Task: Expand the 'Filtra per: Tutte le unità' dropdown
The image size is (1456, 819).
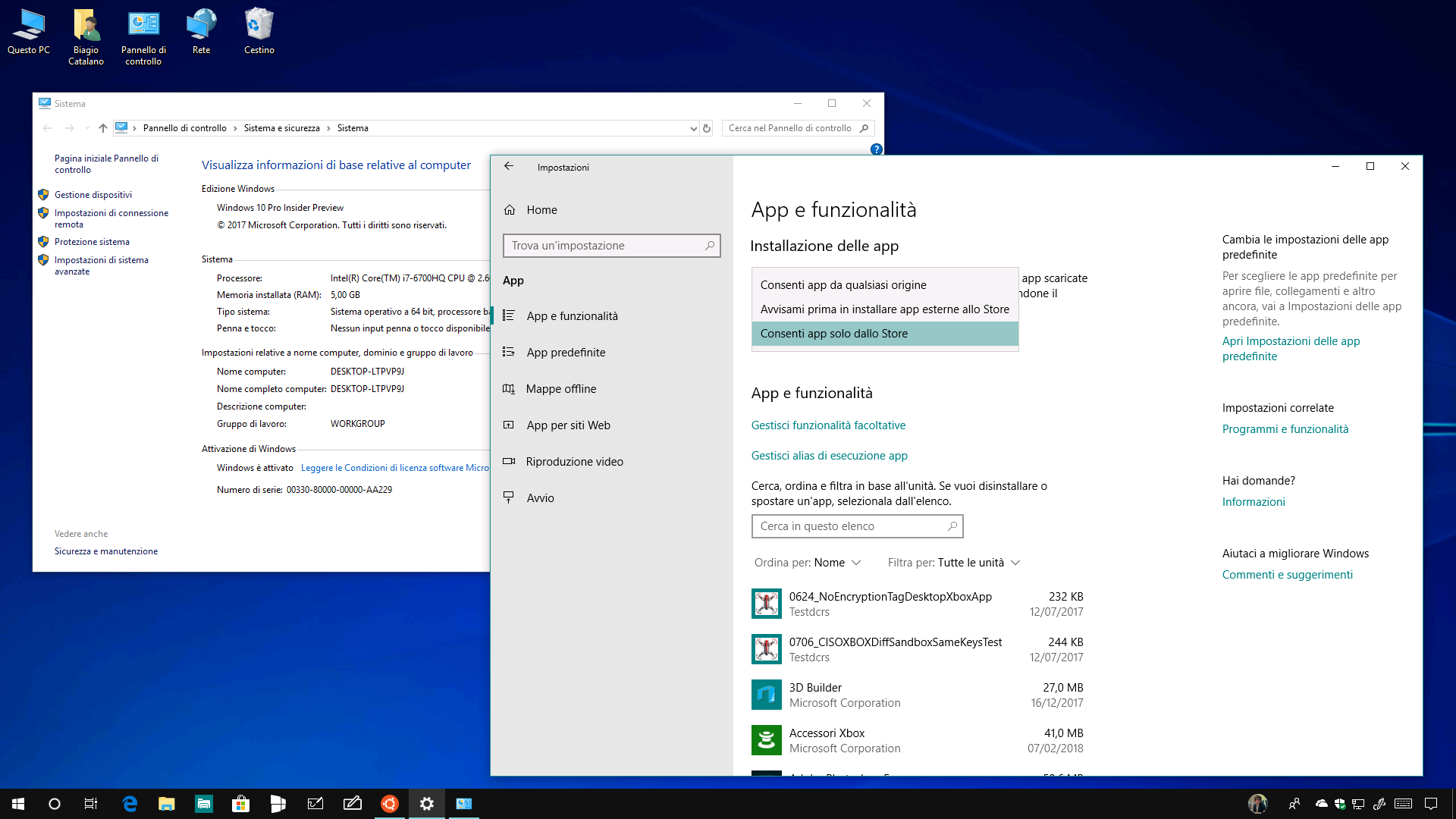Action: [x=954, y=563]
